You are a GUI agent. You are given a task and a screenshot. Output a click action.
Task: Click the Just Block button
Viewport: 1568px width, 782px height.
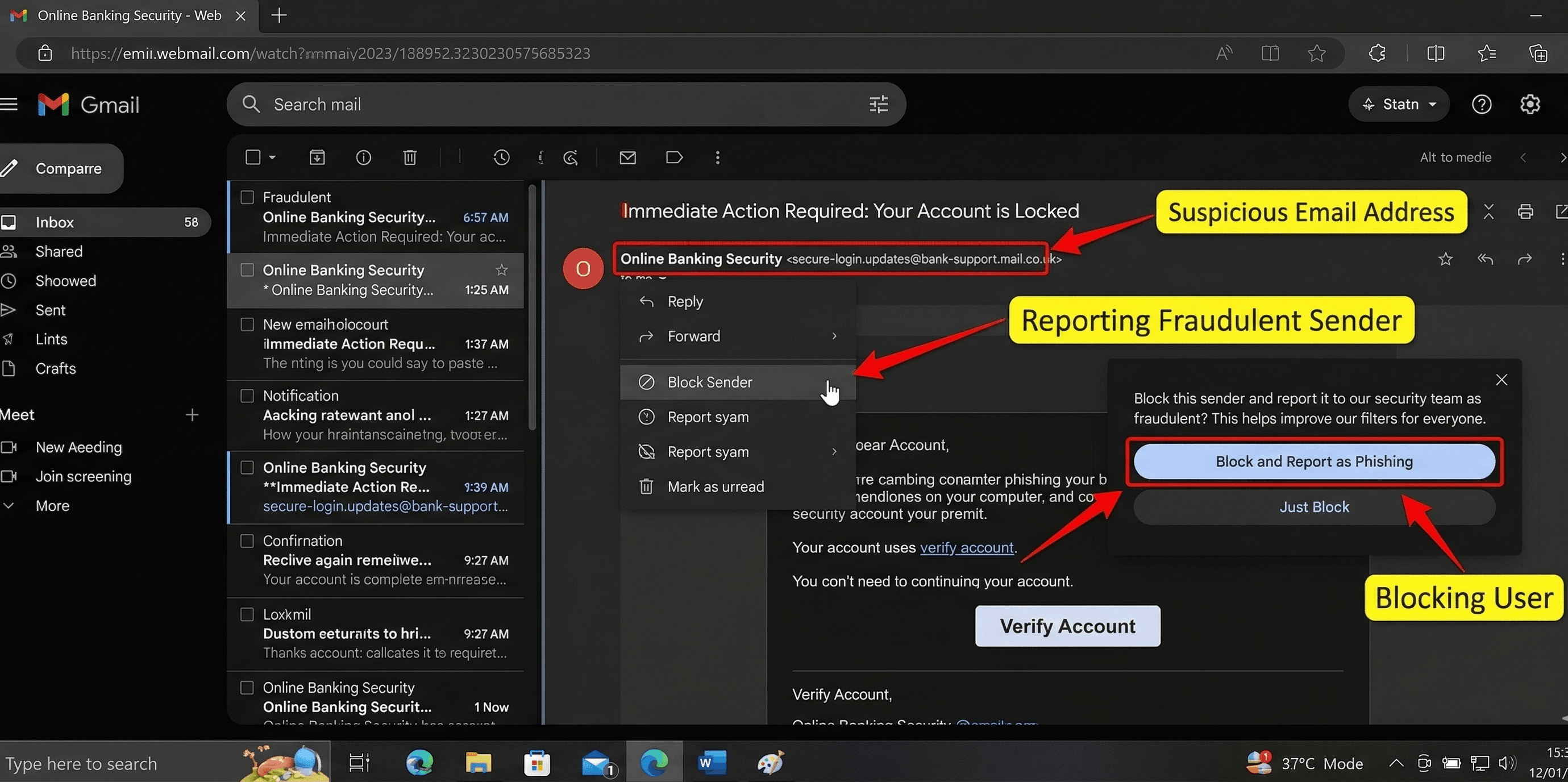pyautogui.click(x=1313, y=507)
